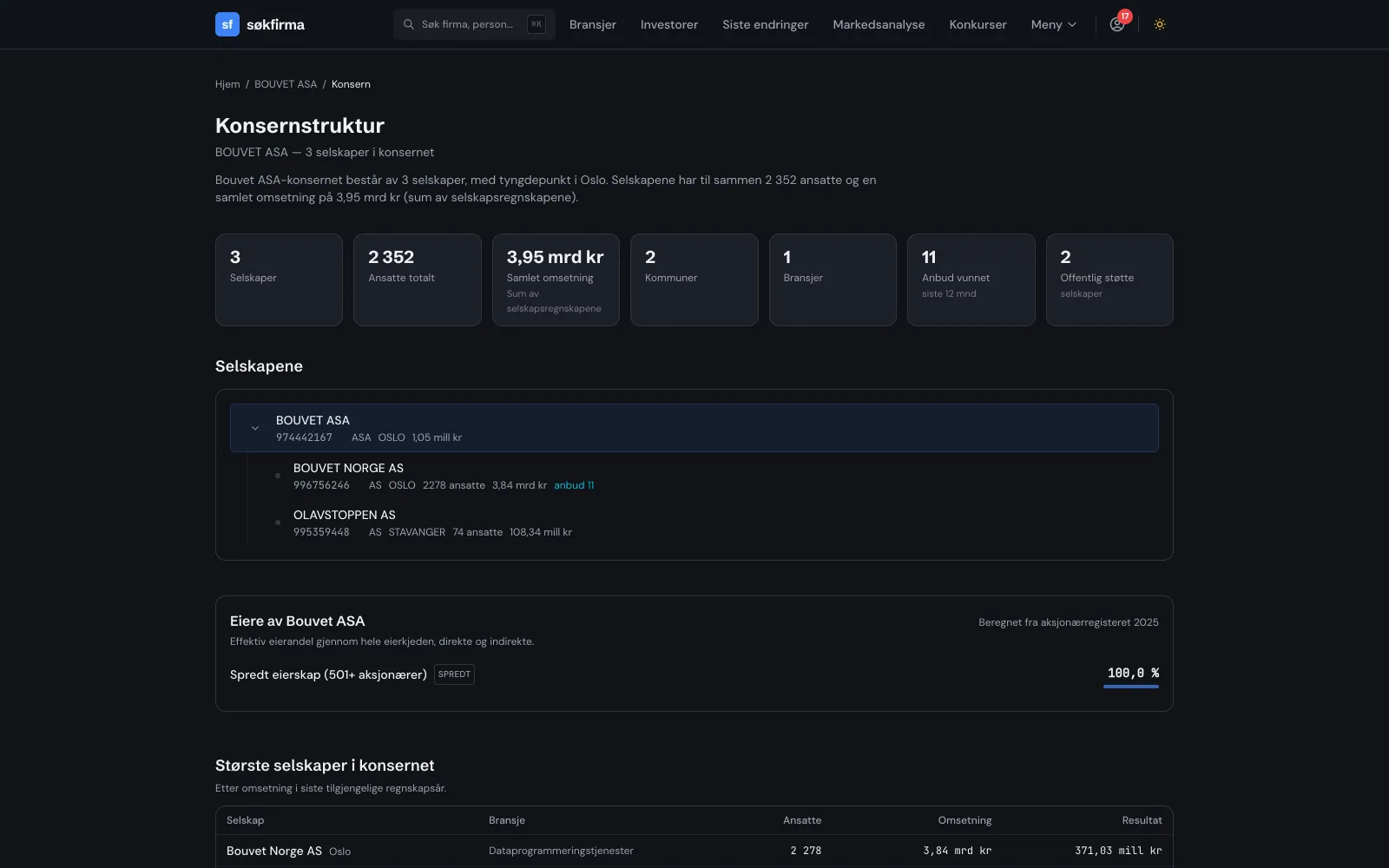The height and width of the screenshot is (868, 1389).
Task: Click the Konsernstruktur page heading
Action: point(300,126)
